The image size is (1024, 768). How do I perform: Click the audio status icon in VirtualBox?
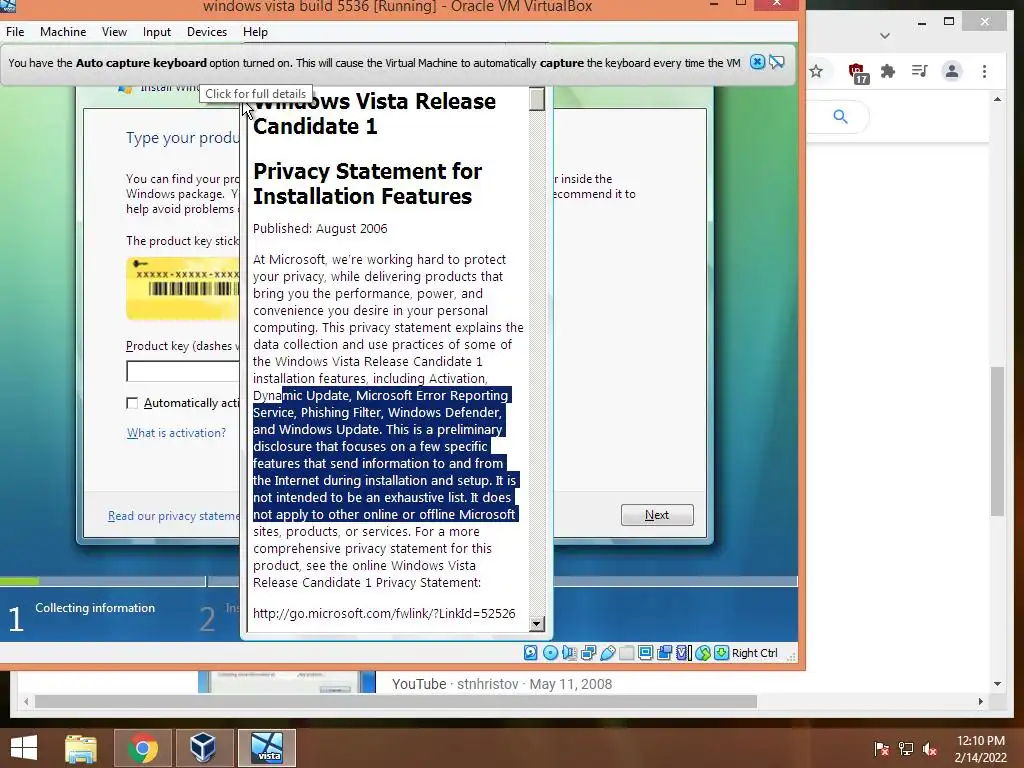569,652
